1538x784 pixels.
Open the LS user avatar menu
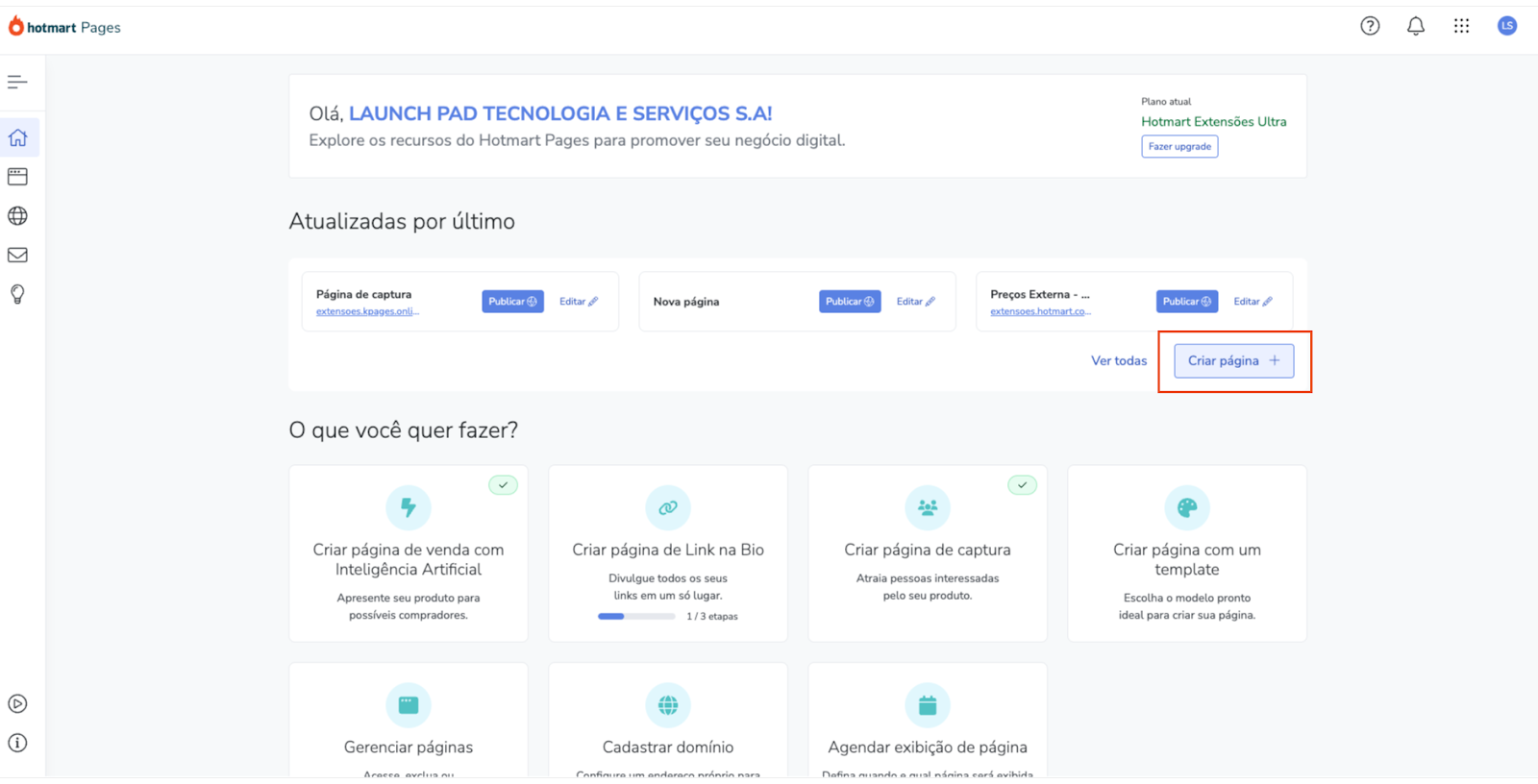(x=1507, y=26)
